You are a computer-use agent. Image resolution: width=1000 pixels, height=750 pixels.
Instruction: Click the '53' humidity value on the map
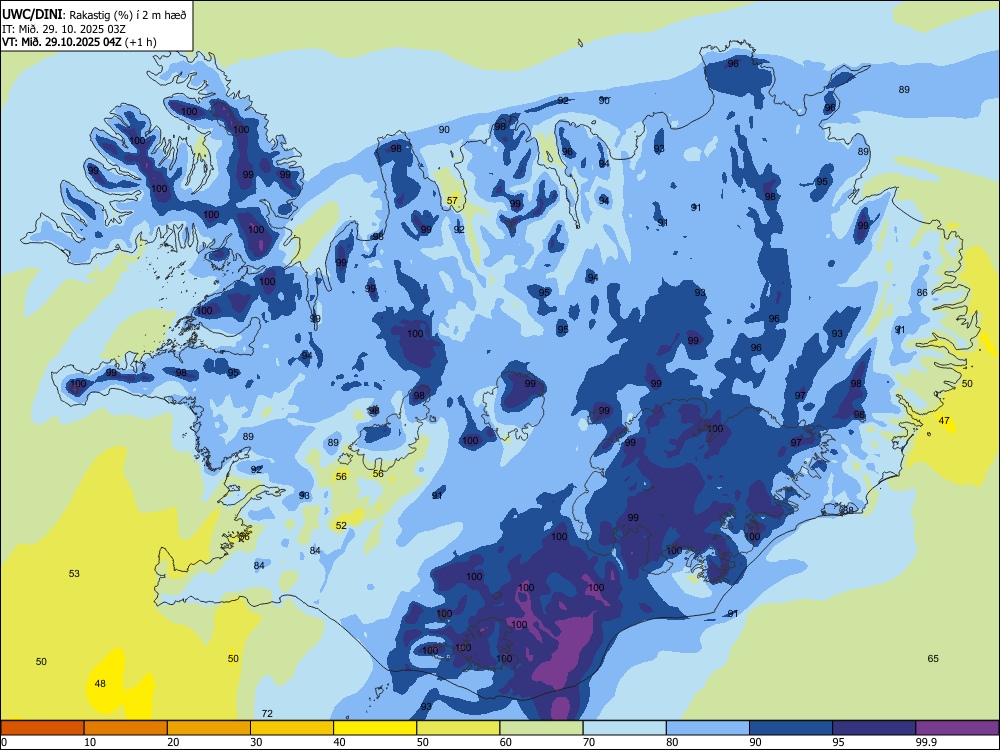tap(74, 573)
